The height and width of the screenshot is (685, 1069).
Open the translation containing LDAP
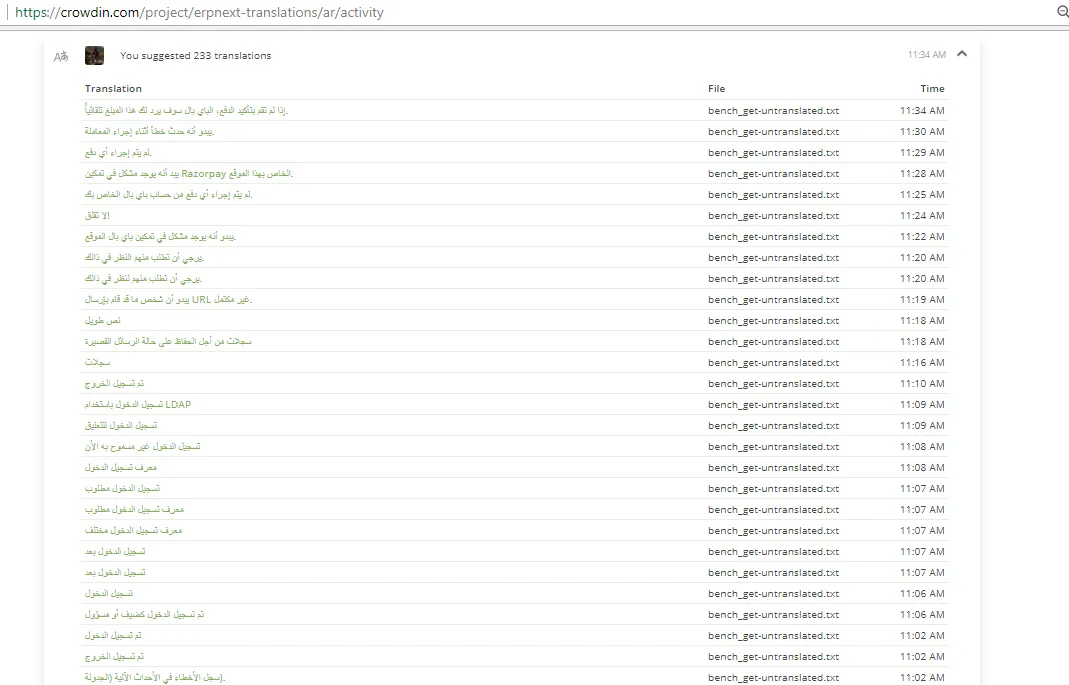(138, 405)
